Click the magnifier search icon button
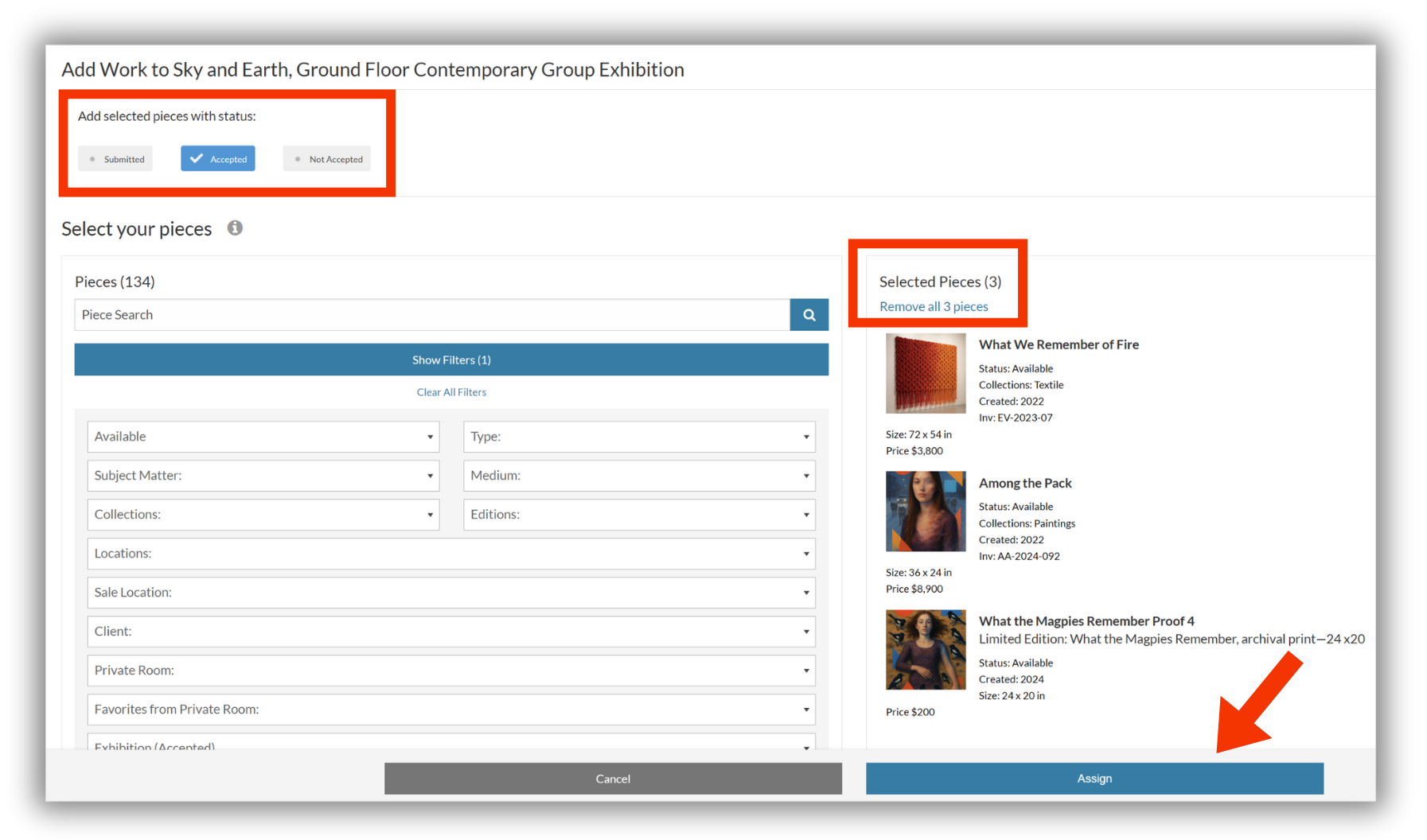The height and width of the screenshot is (840, 1427). coord(809,315)
